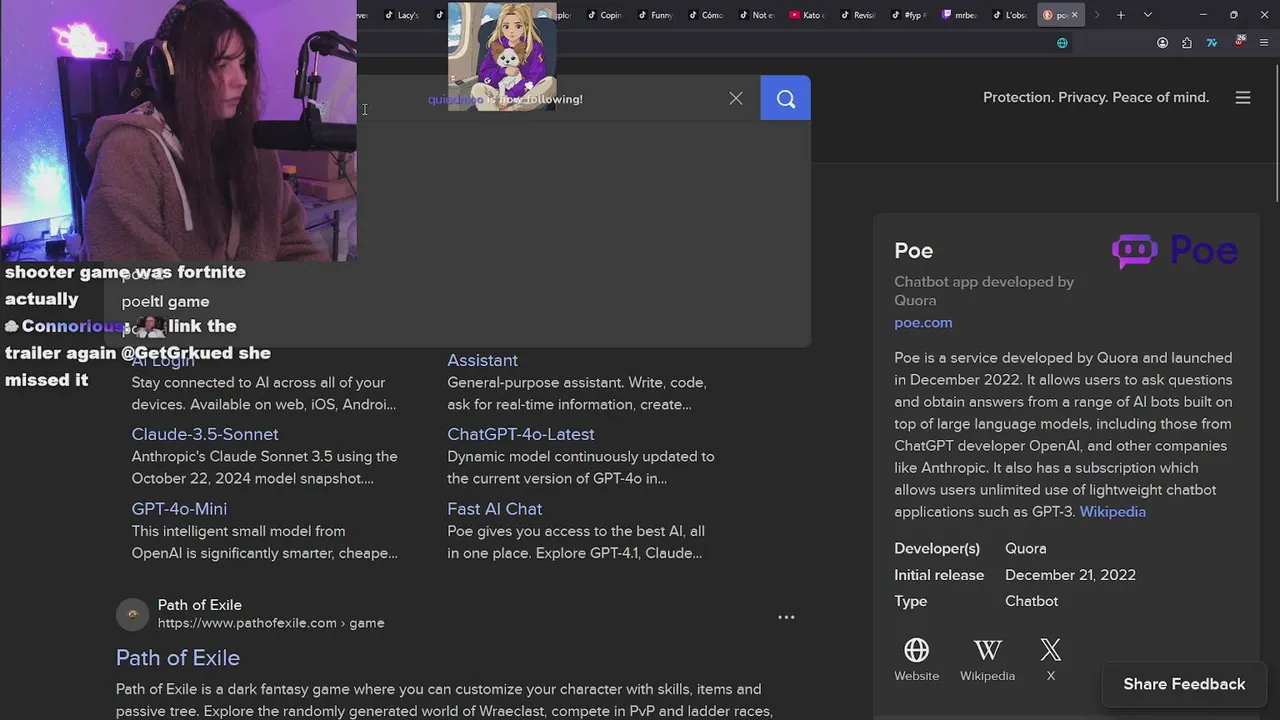
Task: Open the Fast AI Chat sitelink
Action: [495, 509]
